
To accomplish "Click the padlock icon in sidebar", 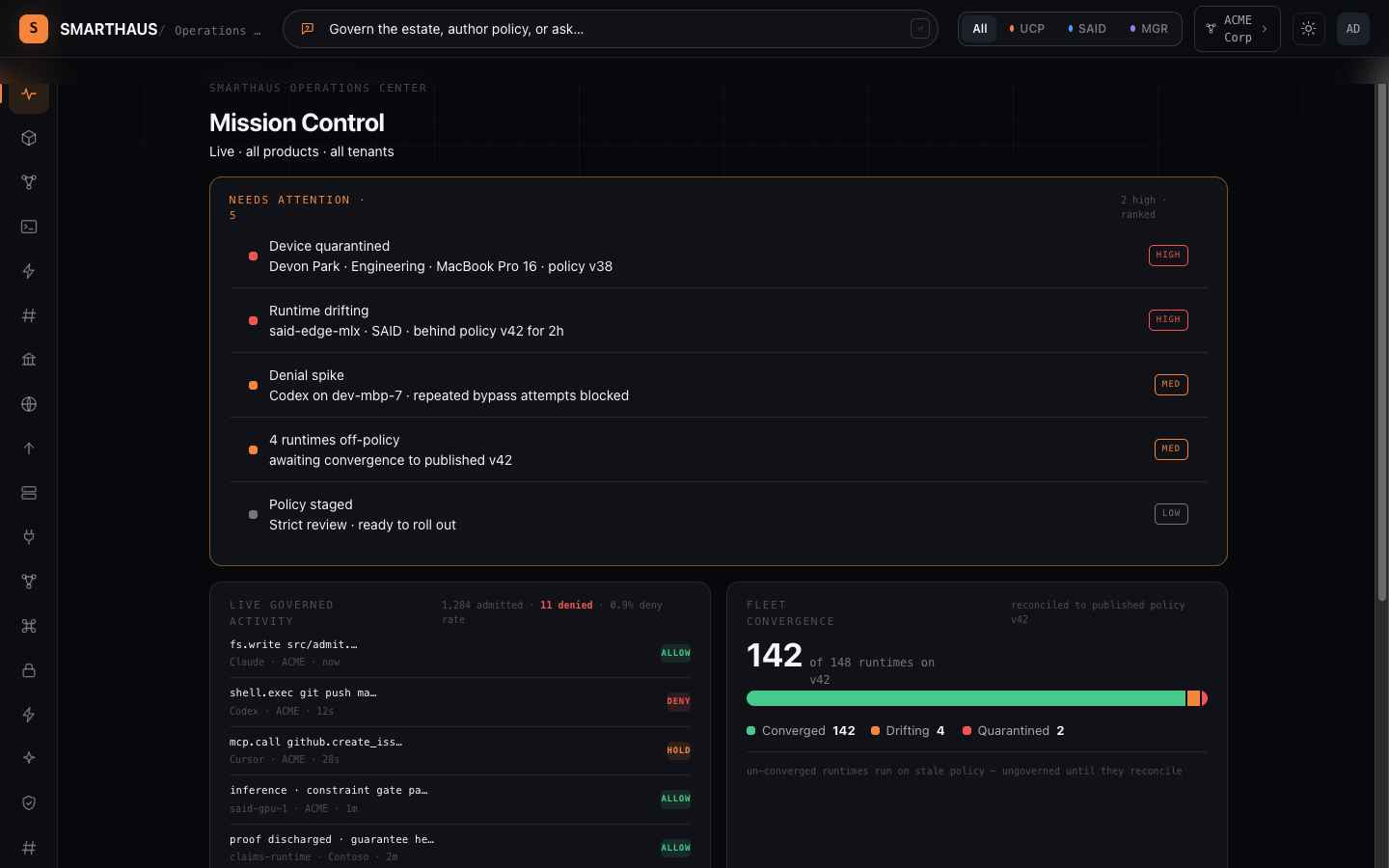I will tap(29, 670).
